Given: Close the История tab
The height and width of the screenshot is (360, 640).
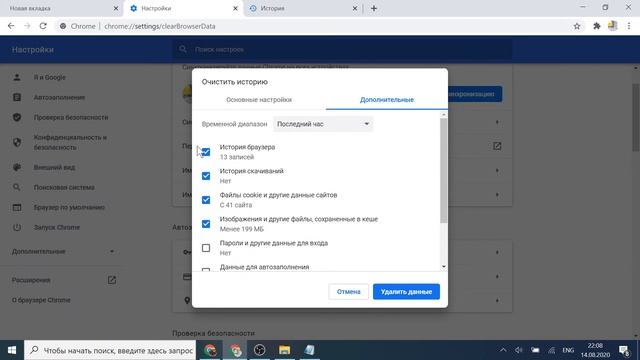Looking at the screenshot, I should 355,8.
